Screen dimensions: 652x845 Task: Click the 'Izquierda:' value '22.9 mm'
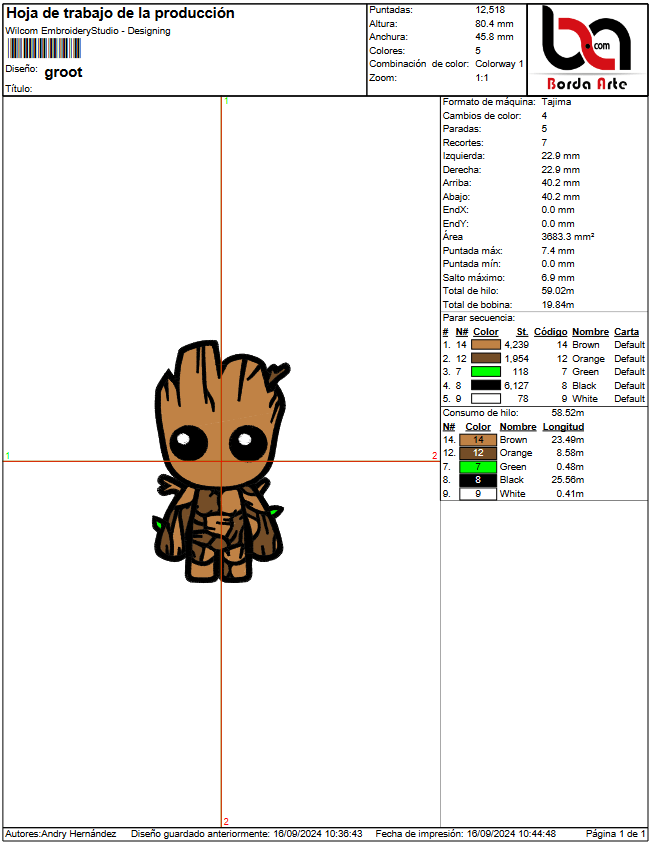(x=560, y=156)
